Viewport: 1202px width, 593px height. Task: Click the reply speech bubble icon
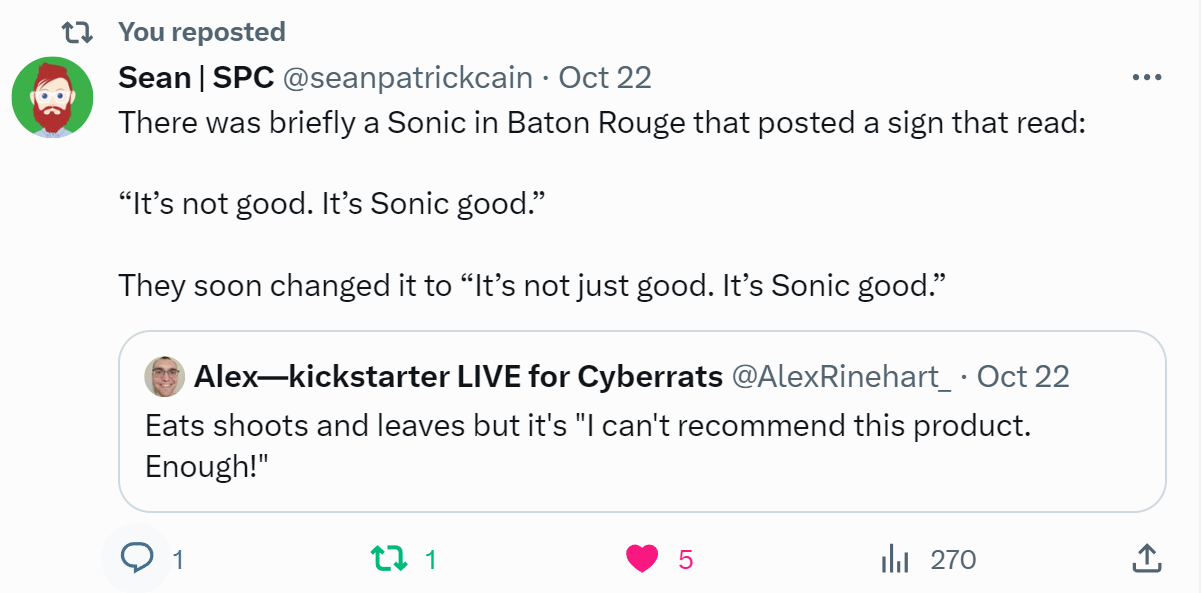pos(136,559)
